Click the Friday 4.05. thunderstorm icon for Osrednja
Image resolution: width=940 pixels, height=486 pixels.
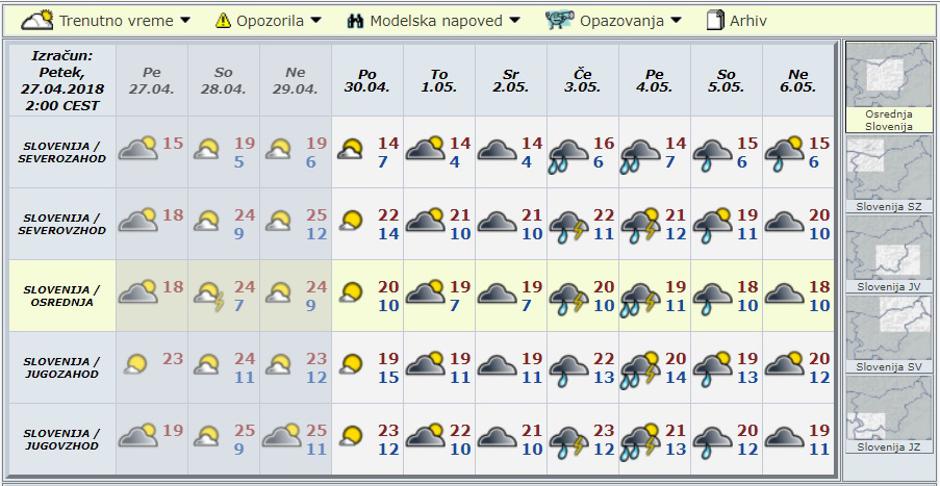point(640,296)
